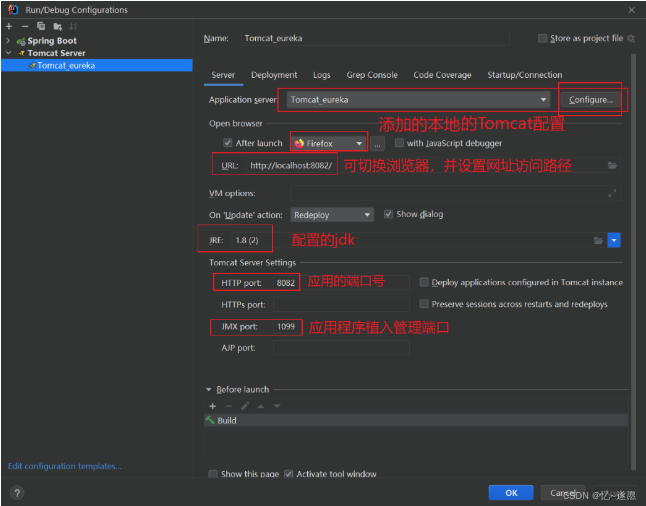
Task: Expand VM options field
Action: 612,193
